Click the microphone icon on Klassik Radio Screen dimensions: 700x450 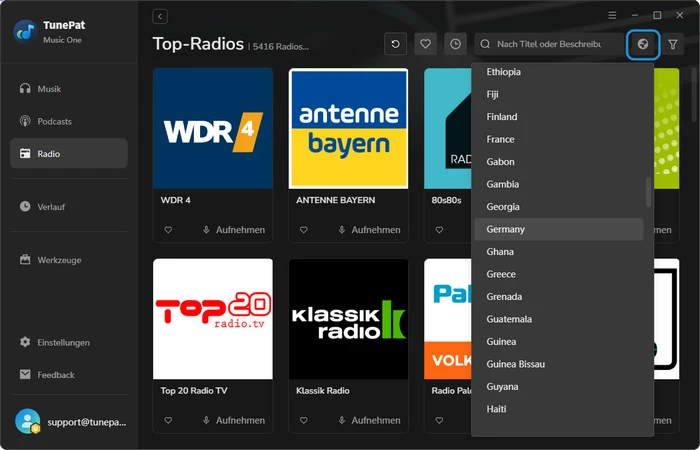point(342,420)
